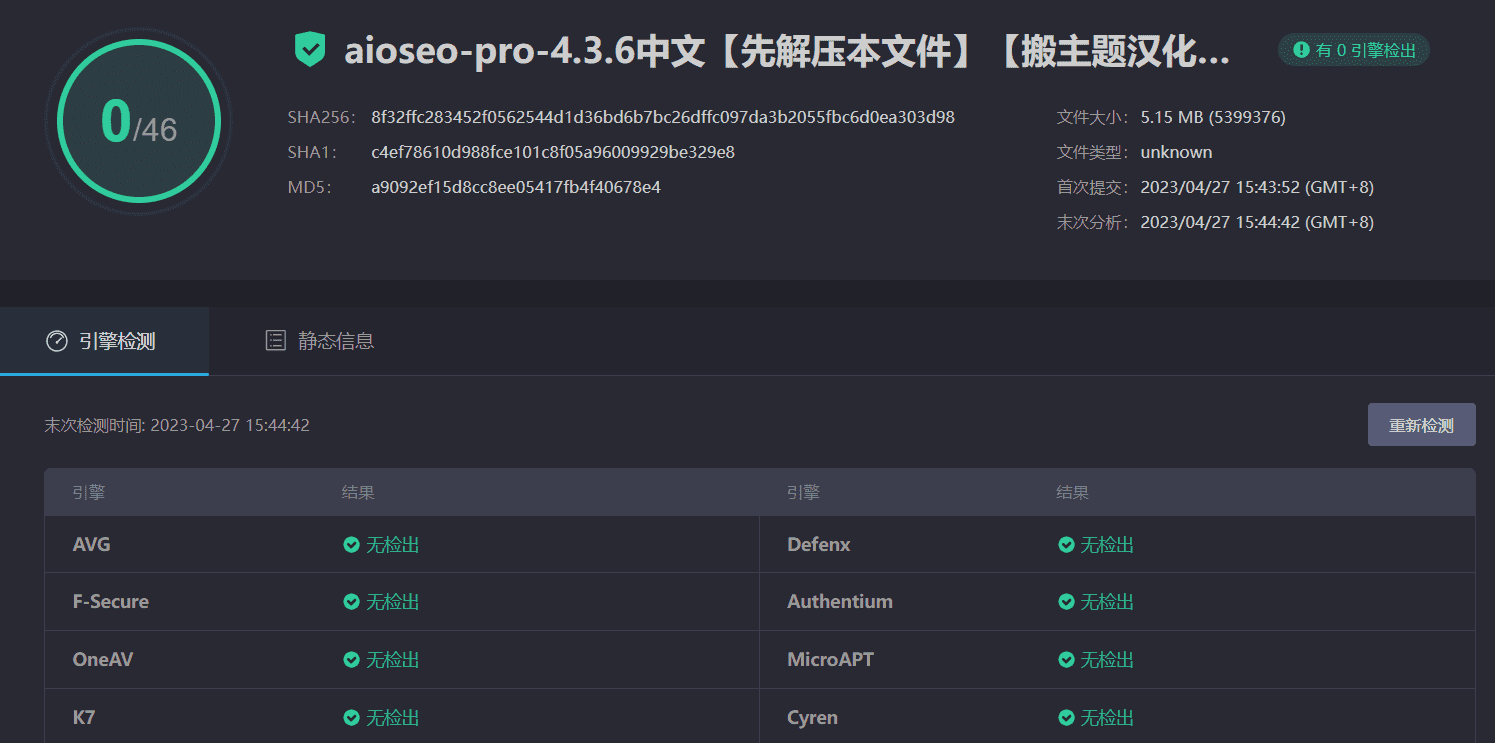Switch to the 引擎检测 tab
1495x743 pixels.
(104, 341)
